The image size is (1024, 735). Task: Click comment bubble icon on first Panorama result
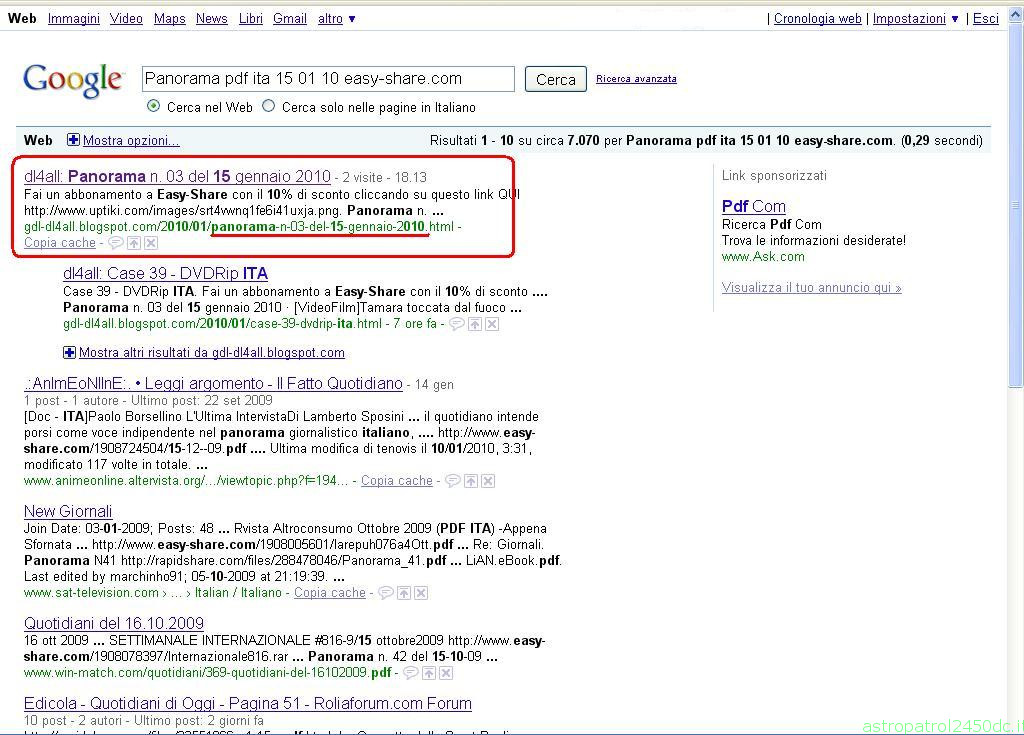coord(116,243)
